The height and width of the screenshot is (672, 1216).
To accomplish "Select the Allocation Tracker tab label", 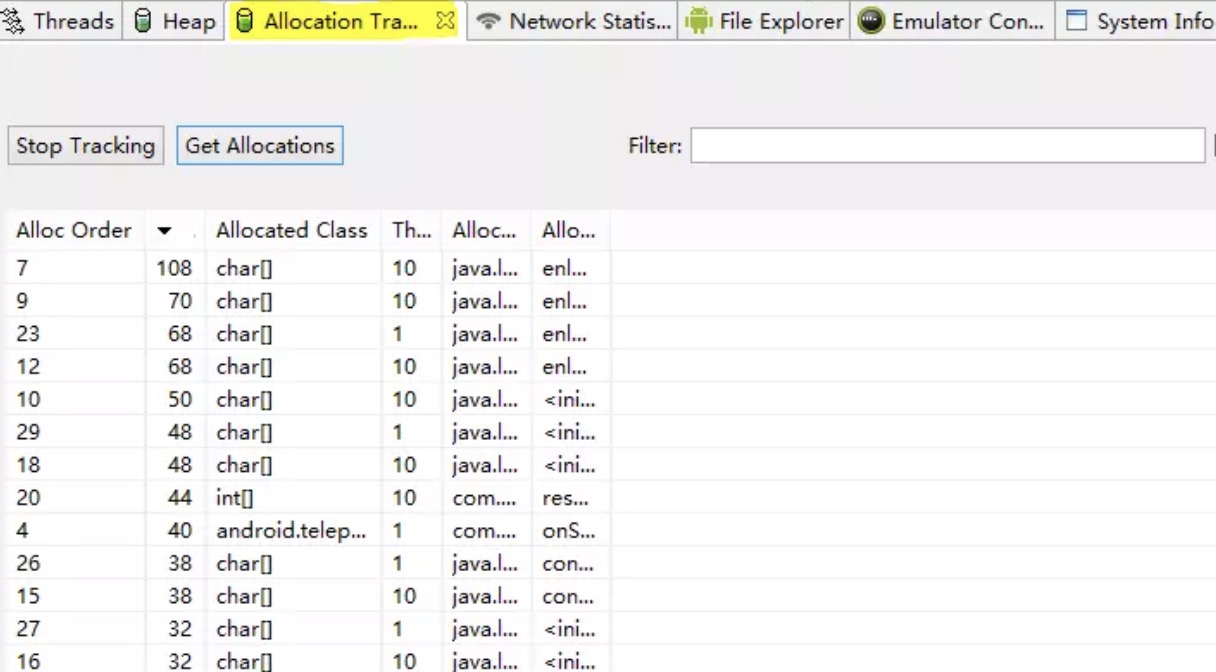I will pos(340,21).
